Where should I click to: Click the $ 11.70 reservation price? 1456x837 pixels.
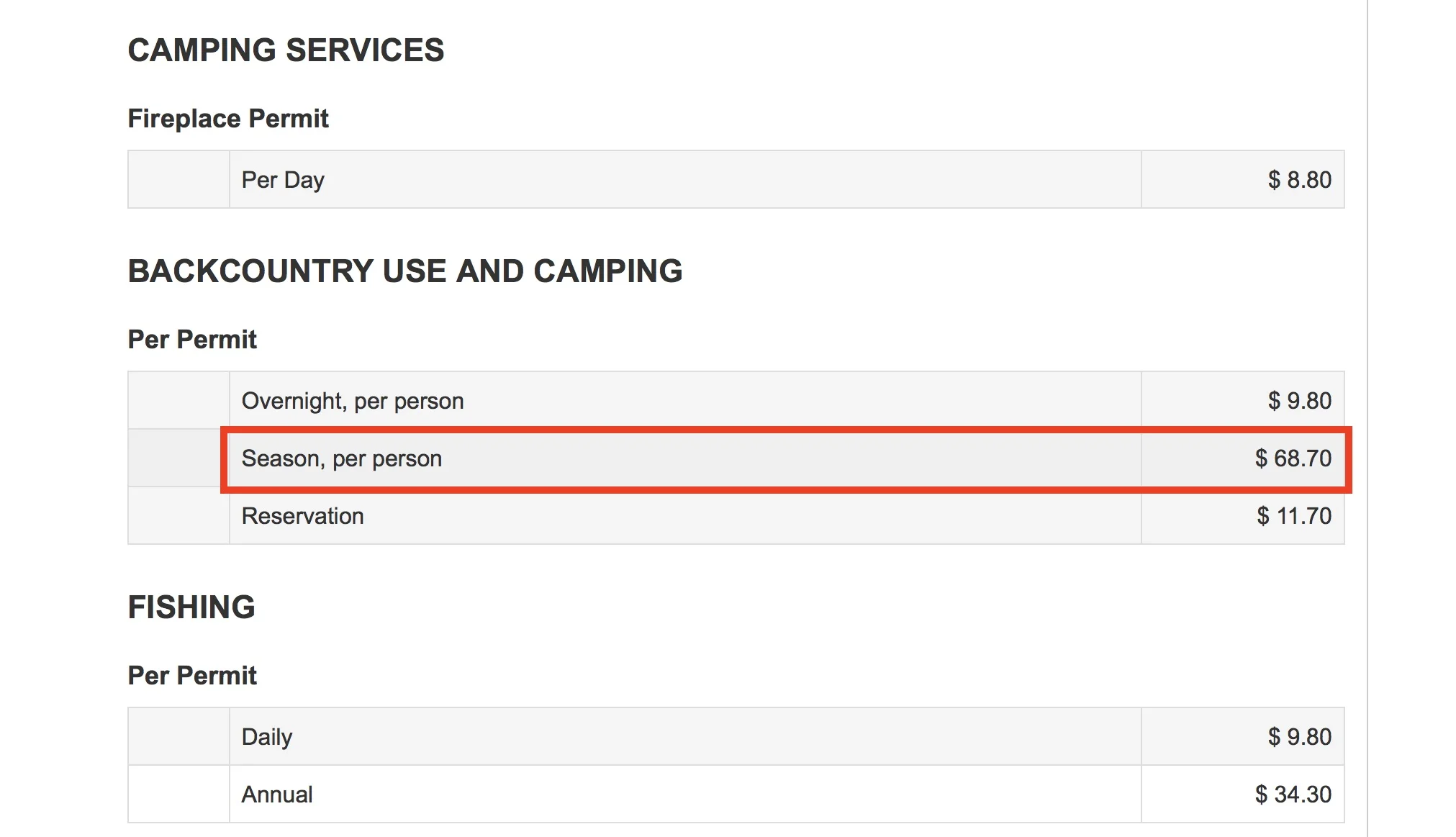pos(1242,516)
